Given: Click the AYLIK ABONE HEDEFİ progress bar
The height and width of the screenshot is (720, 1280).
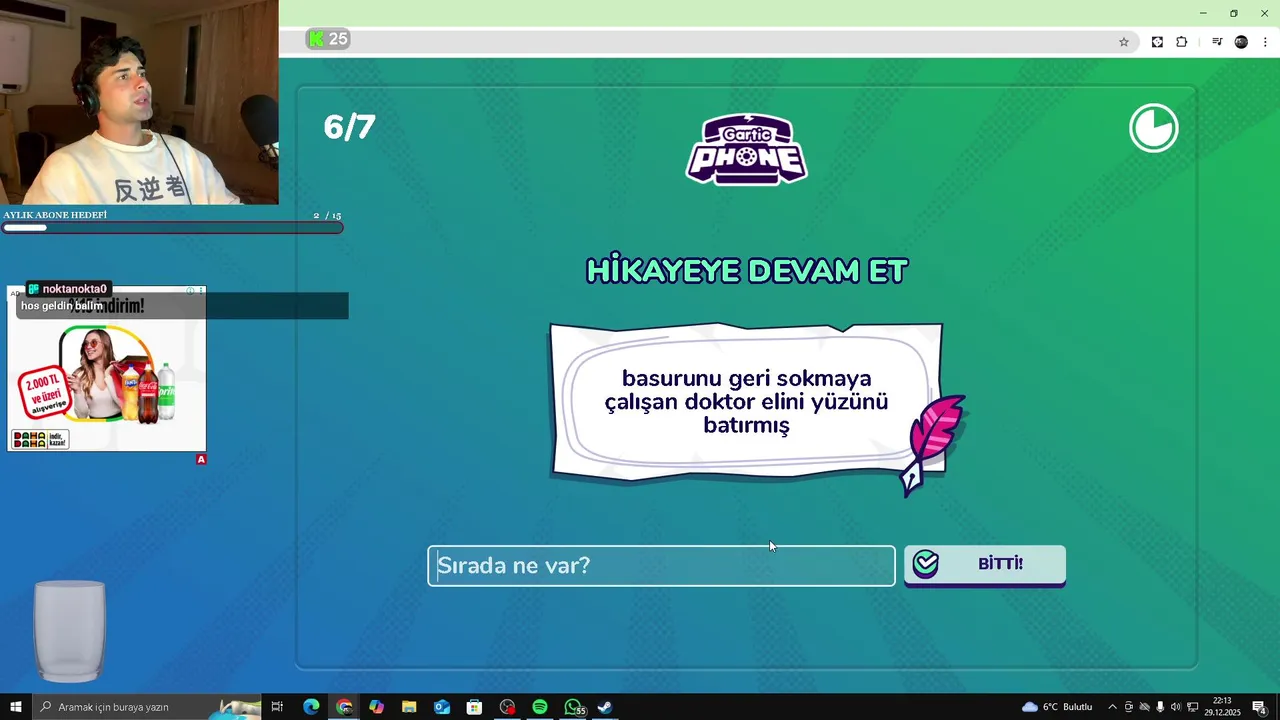Looking at the screenshot, I should (x=172, y=227).
